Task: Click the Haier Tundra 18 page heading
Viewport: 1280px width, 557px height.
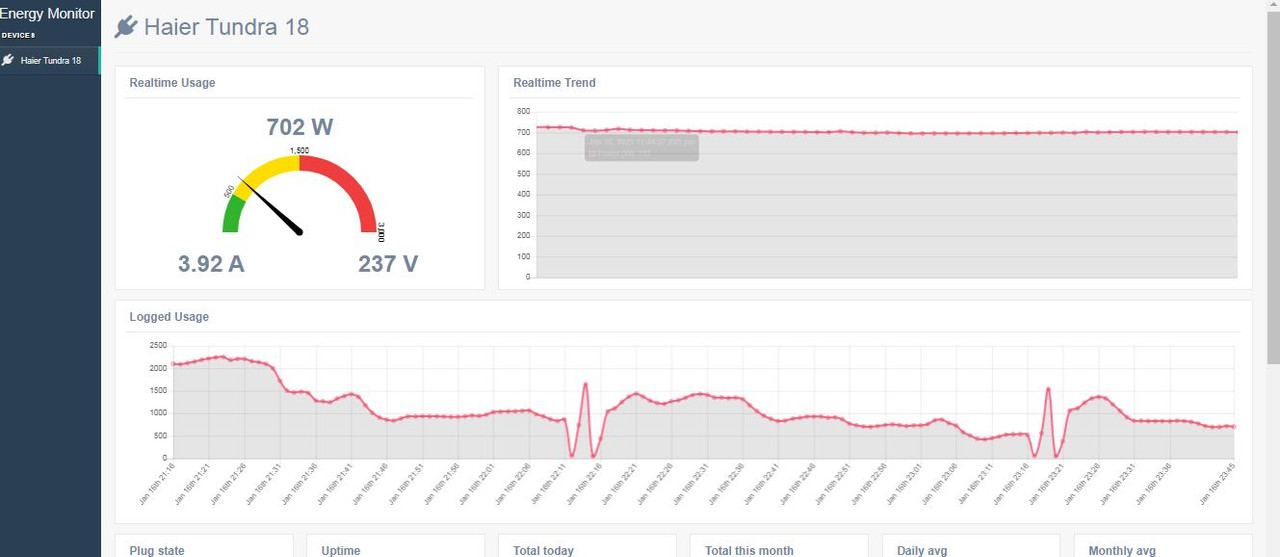Action: coord(226,27)
